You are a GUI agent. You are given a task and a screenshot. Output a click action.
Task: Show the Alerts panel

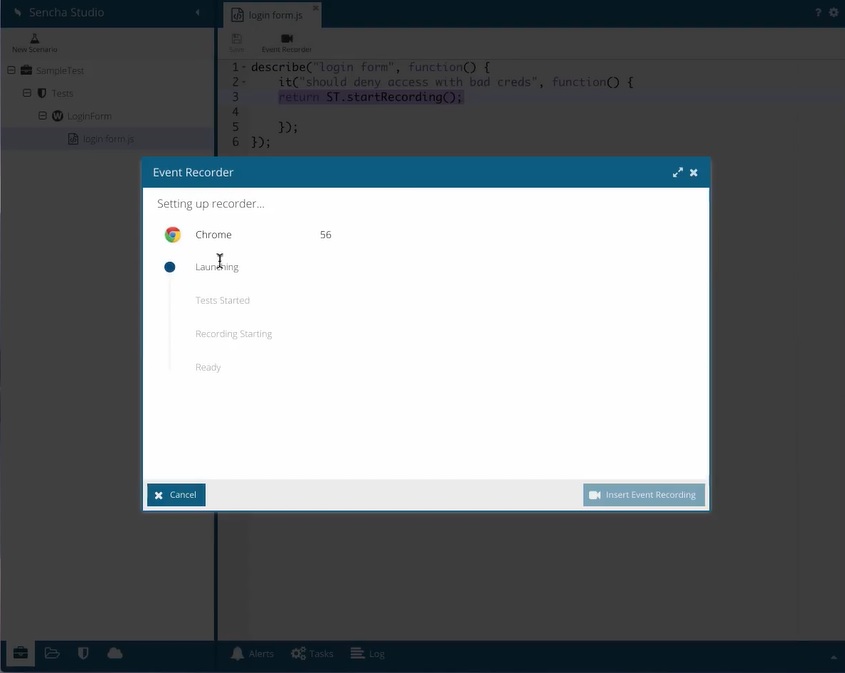click(x=252, y=654)
